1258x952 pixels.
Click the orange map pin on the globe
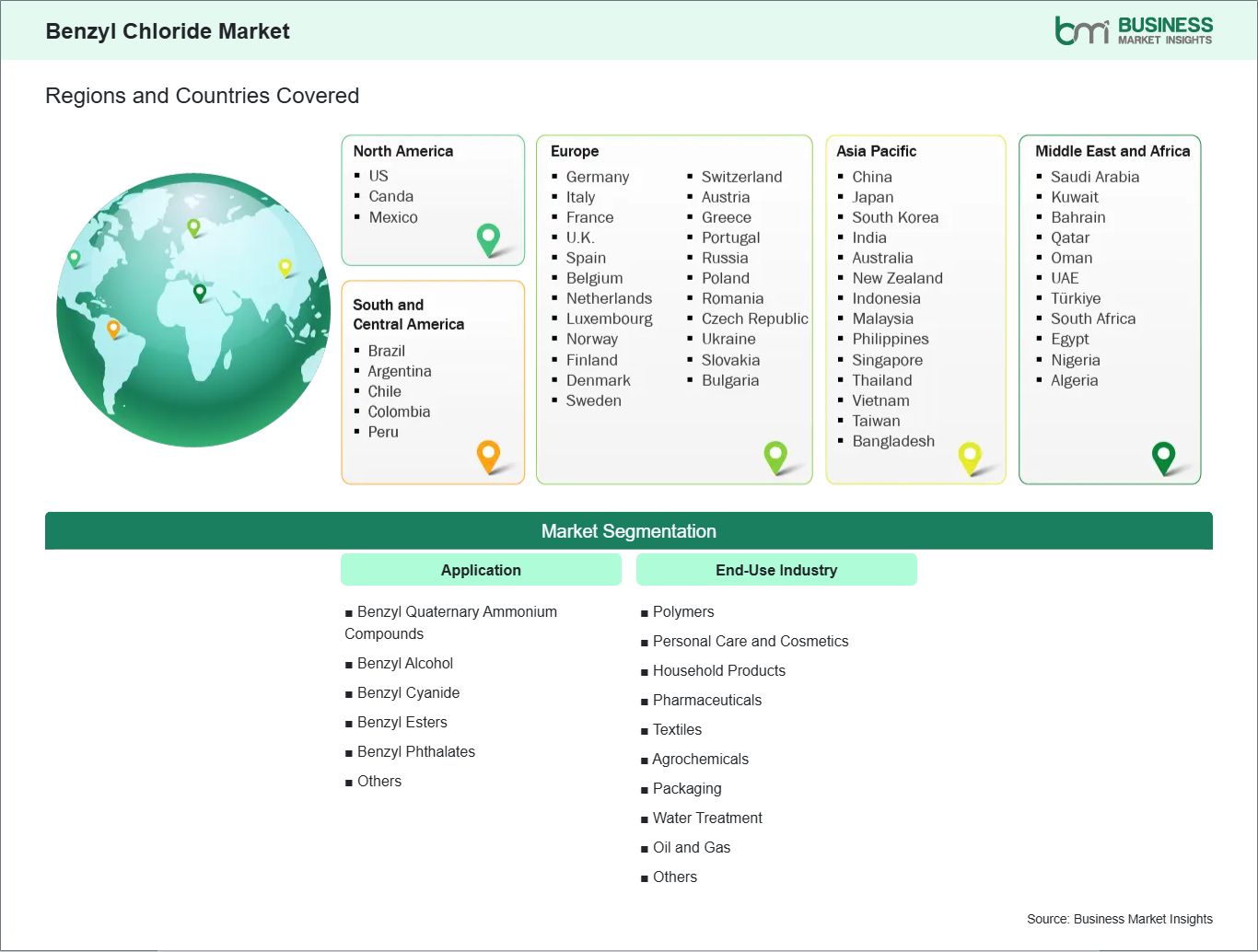[x=113, y=328]
